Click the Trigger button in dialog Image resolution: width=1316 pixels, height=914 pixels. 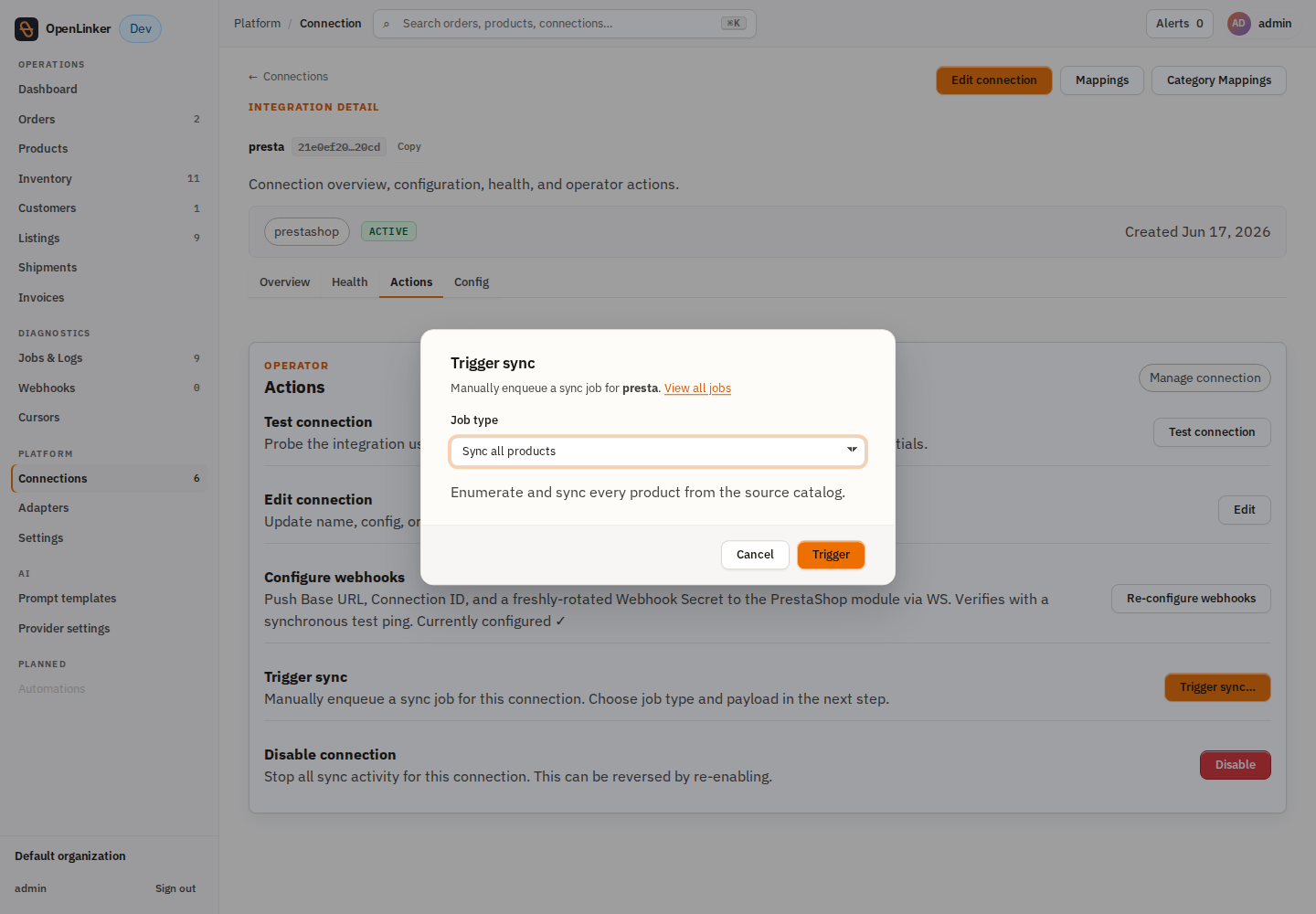point(831,555)
